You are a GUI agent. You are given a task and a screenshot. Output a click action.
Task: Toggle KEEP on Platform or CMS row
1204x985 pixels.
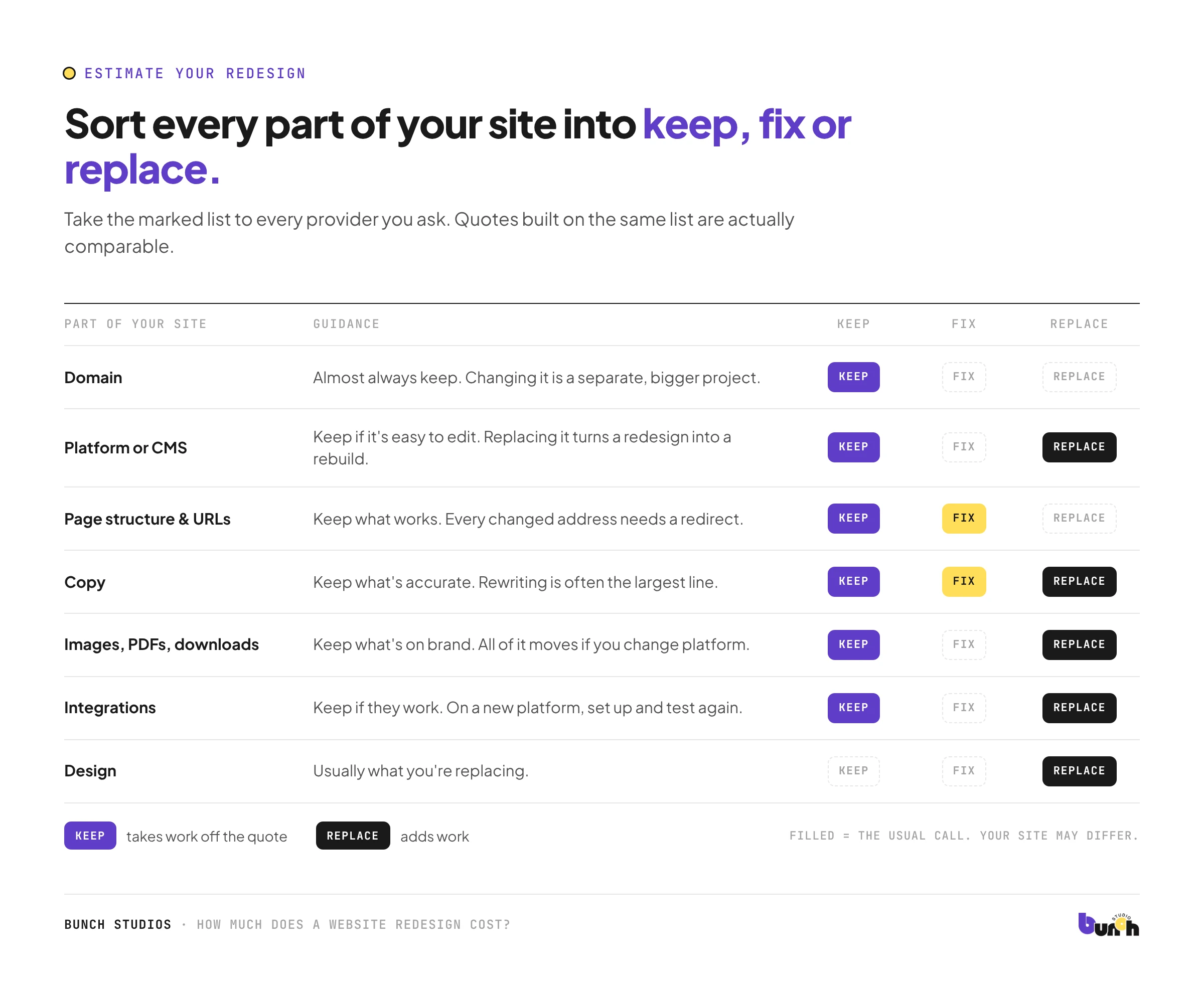853,447
